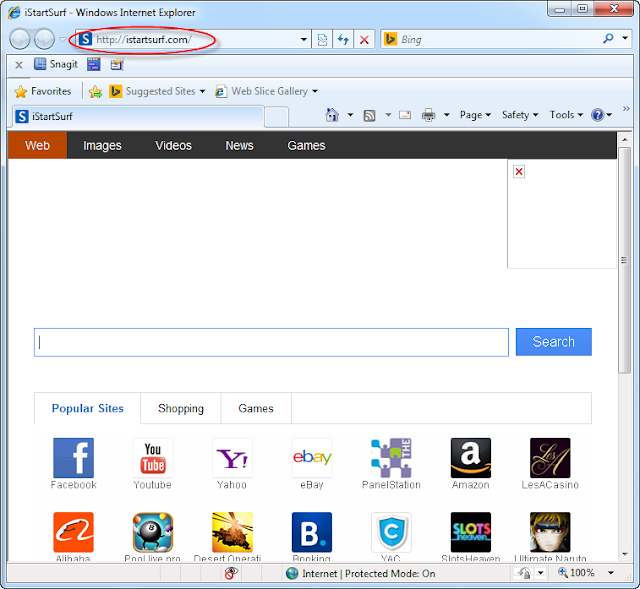
Task: Select the Games tab beside Shopping
Action: (256, 408)
